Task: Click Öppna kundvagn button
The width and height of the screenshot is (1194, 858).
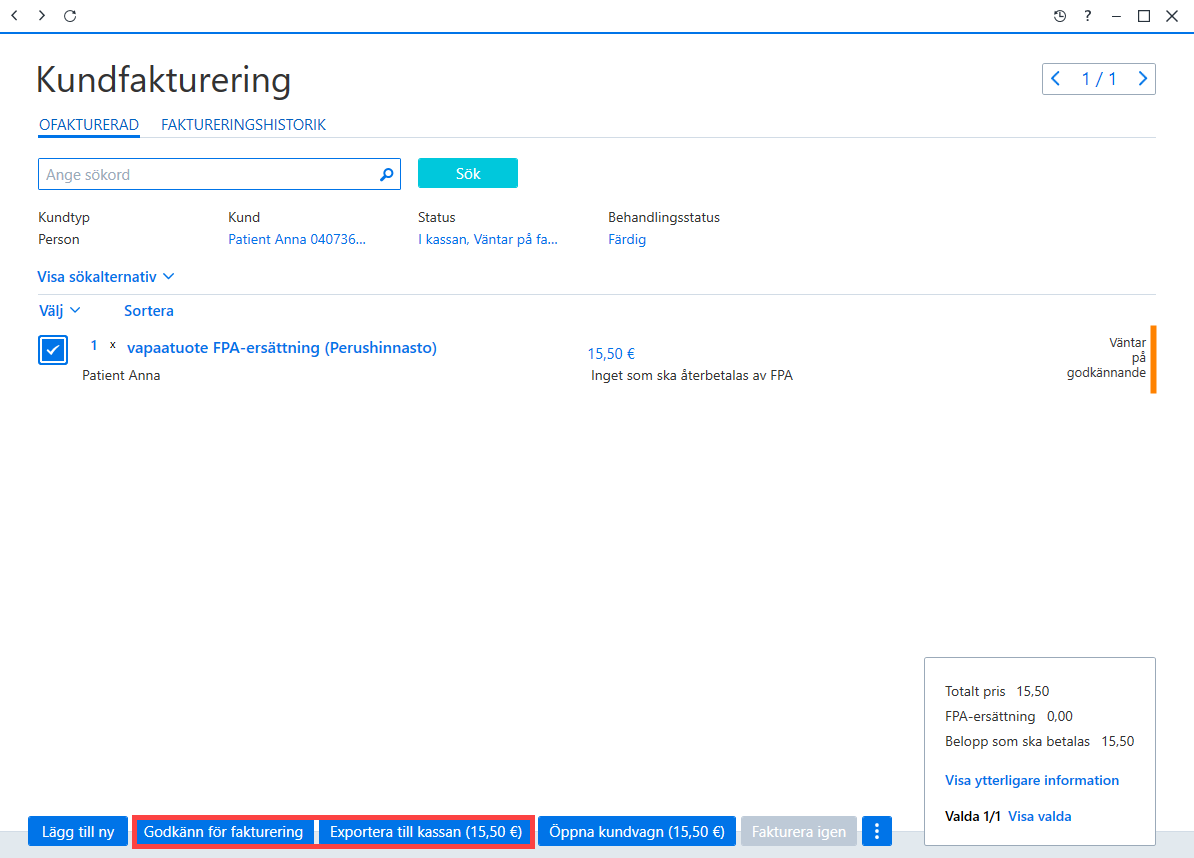Action: point(637,831)
